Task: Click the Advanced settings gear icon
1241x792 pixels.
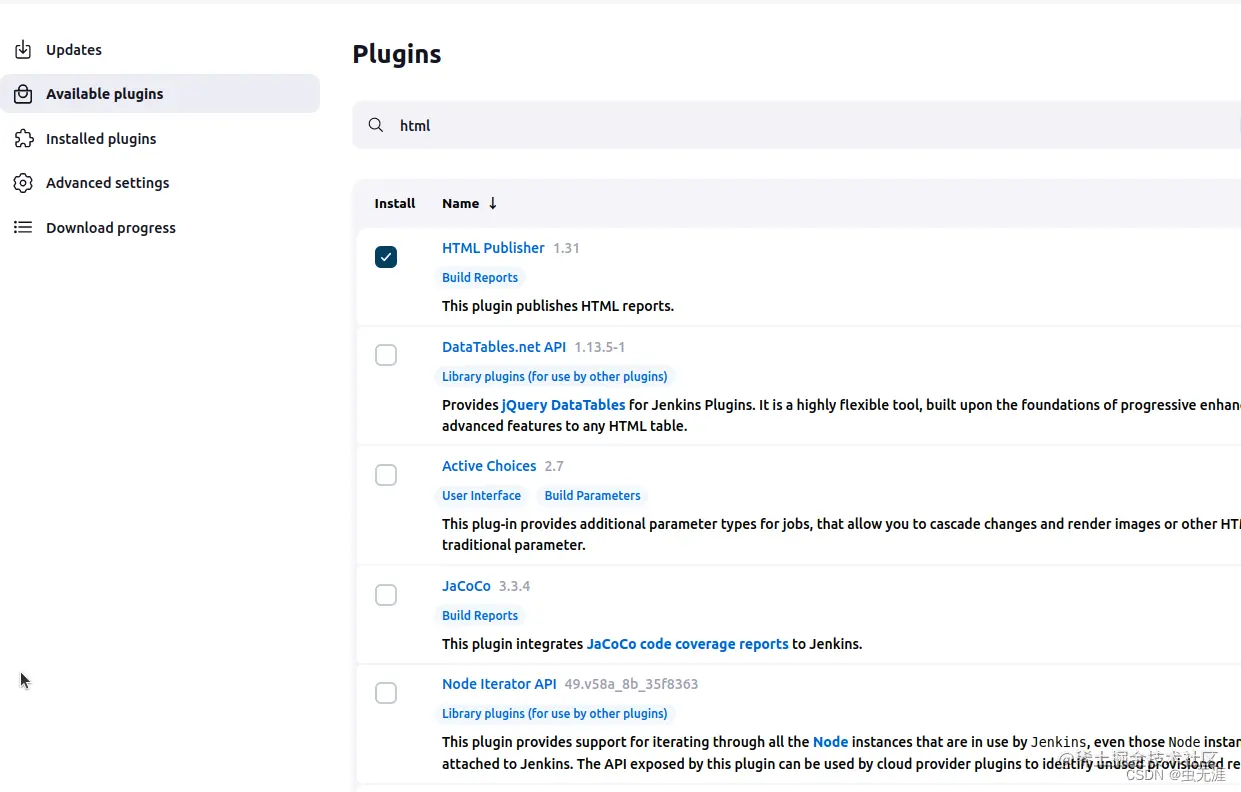Action: coord(23,183)
